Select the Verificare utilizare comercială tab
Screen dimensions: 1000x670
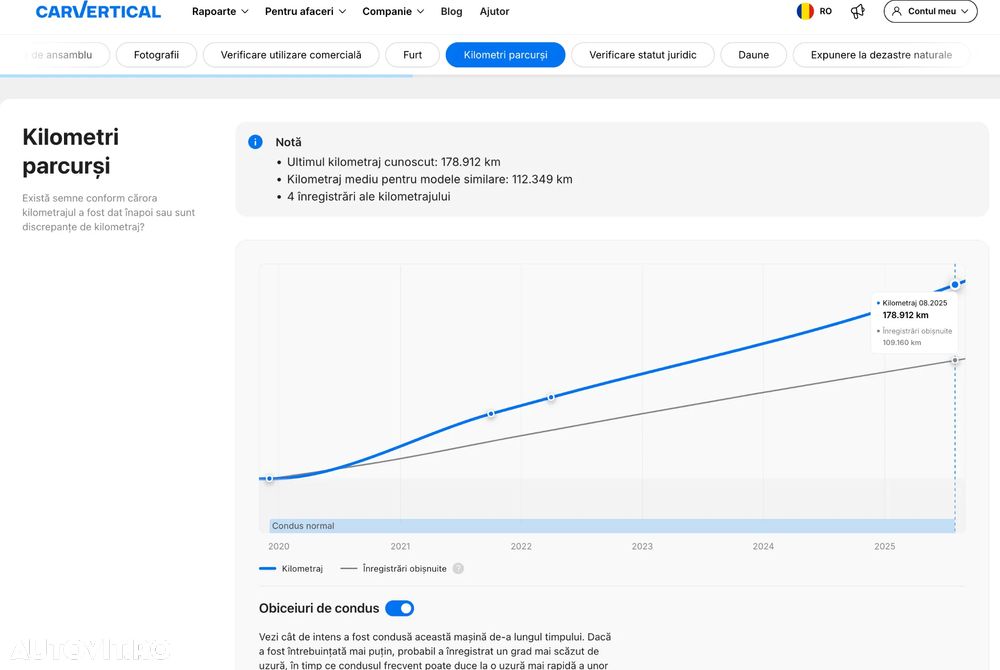coord(291,55)
